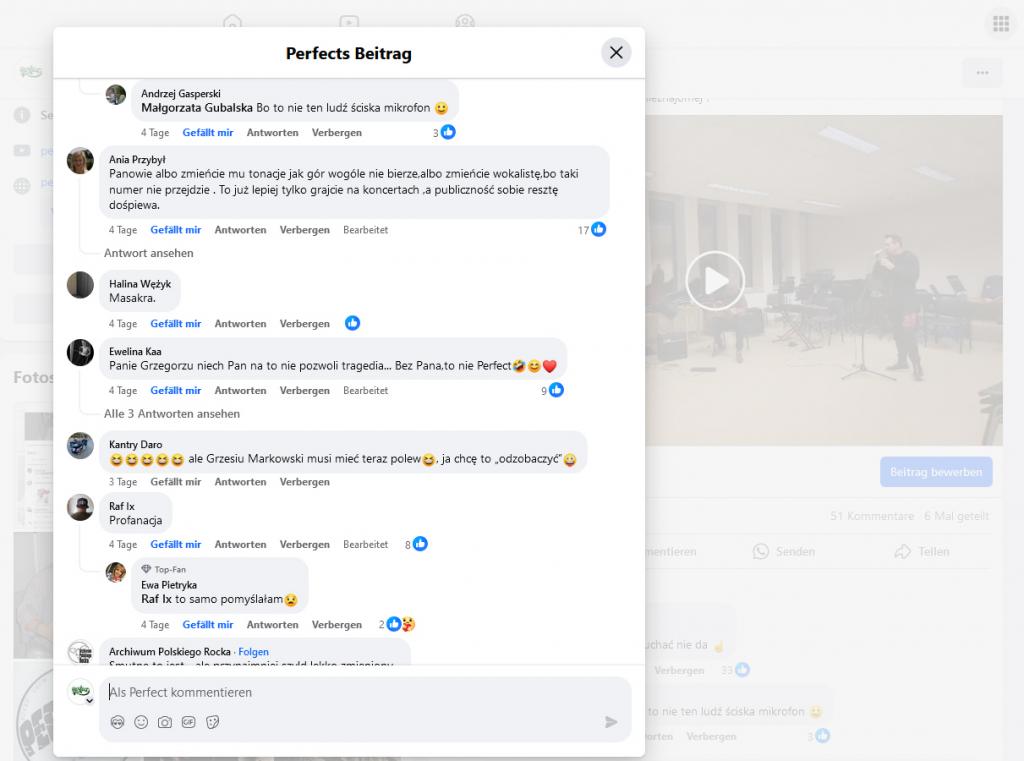Play the video in the background post
The width and height of the screenshot is (1024, 761).
[715, 281]
